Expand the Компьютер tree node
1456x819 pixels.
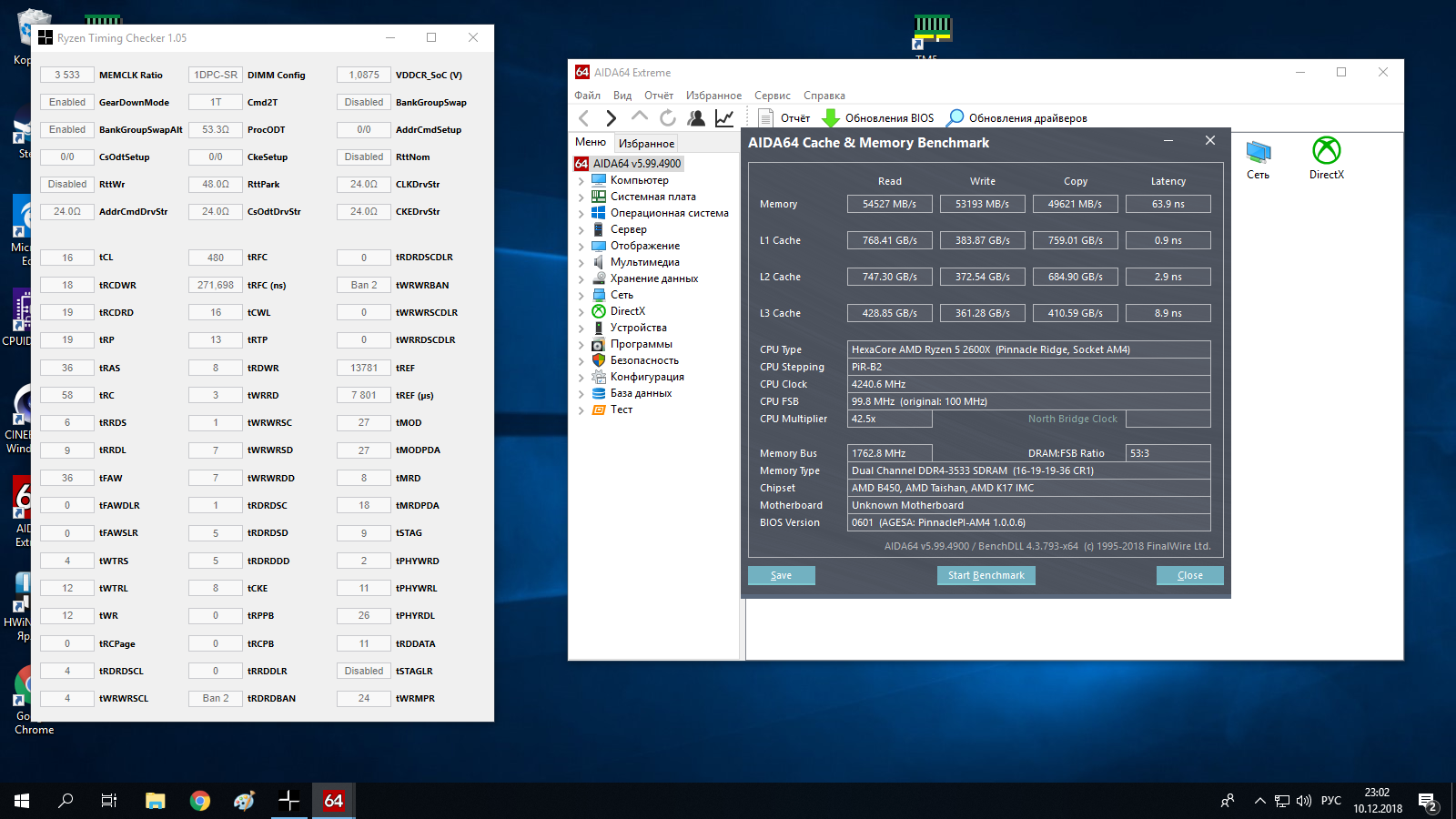(581, 180)
